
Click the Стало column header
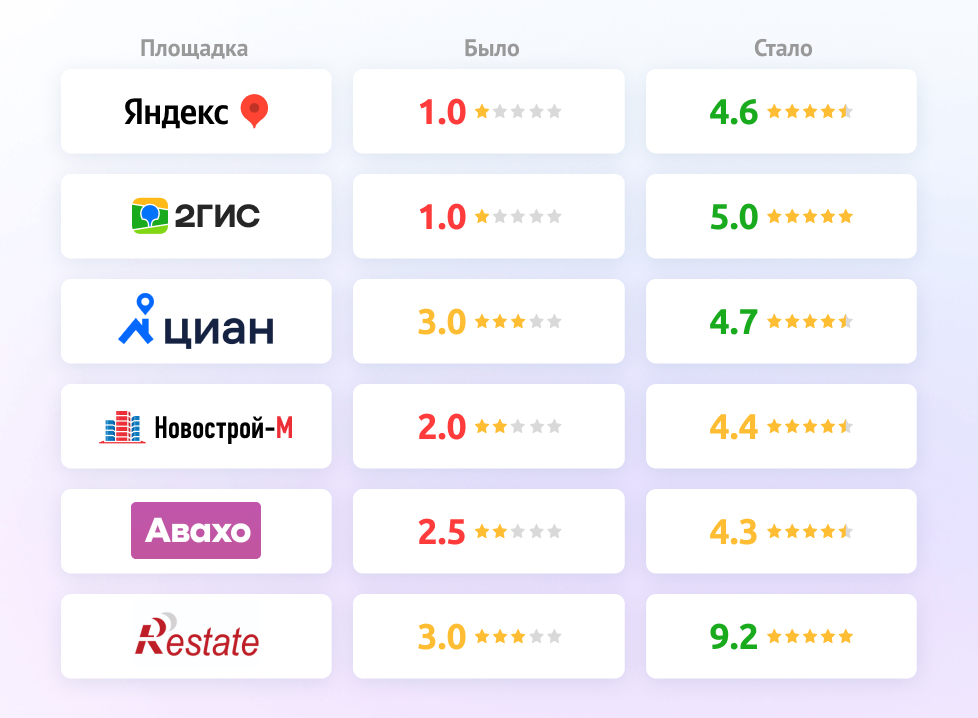pos(783,48)
